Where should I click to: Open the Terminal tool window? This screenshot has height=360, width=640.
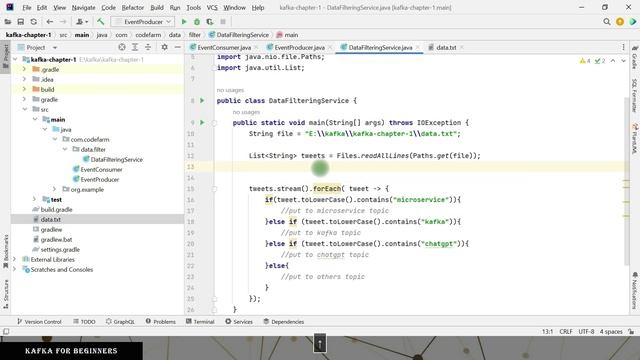(200, 322)
